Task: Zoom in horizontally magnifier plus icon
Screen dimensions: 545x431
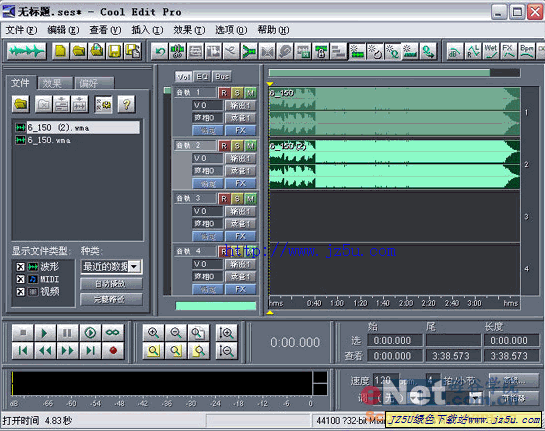Action: 153,333
